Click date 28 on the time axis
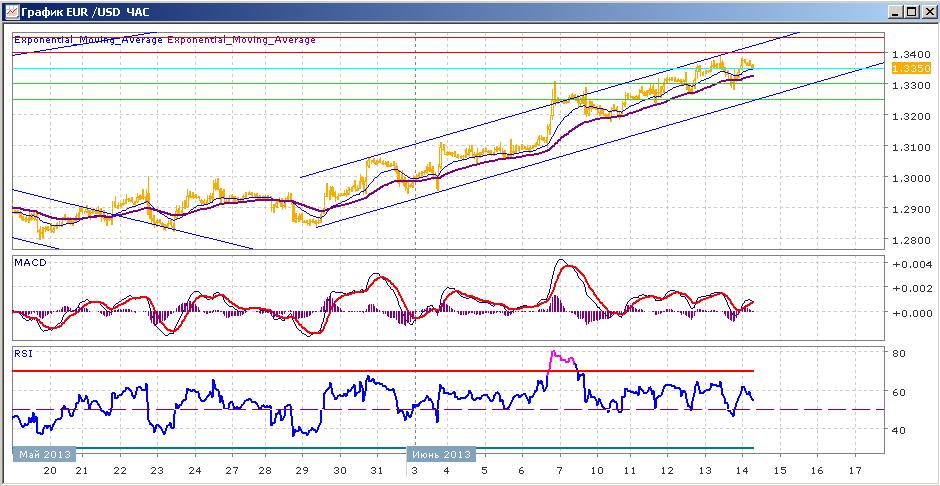Image resolution: width=940 pixels, height=486 pixels. click(x=265, y=470)
